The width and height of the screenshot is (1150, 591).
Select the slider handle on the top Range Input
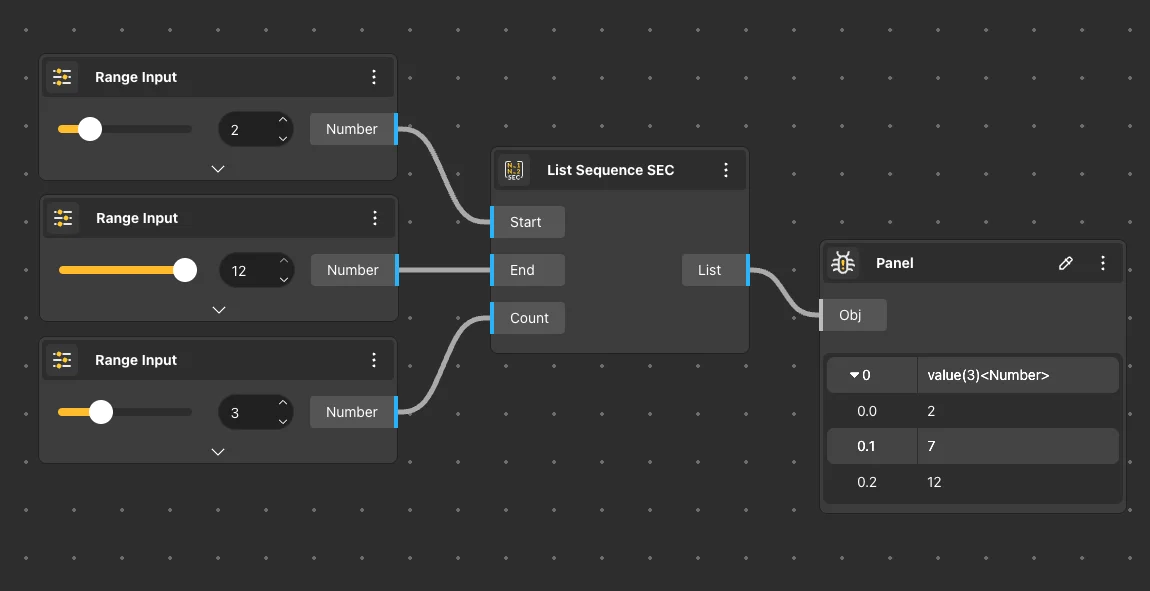point(91,129)
